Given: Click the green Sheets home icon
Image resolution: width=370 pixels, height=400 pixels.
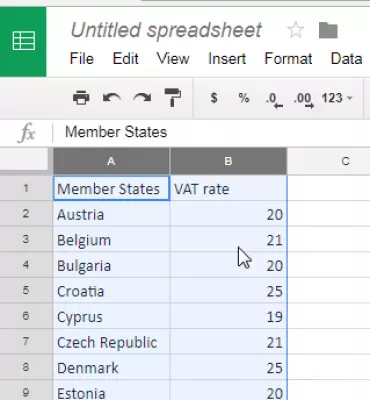Looking at the screenshot, I should click(x=23, y=41).
